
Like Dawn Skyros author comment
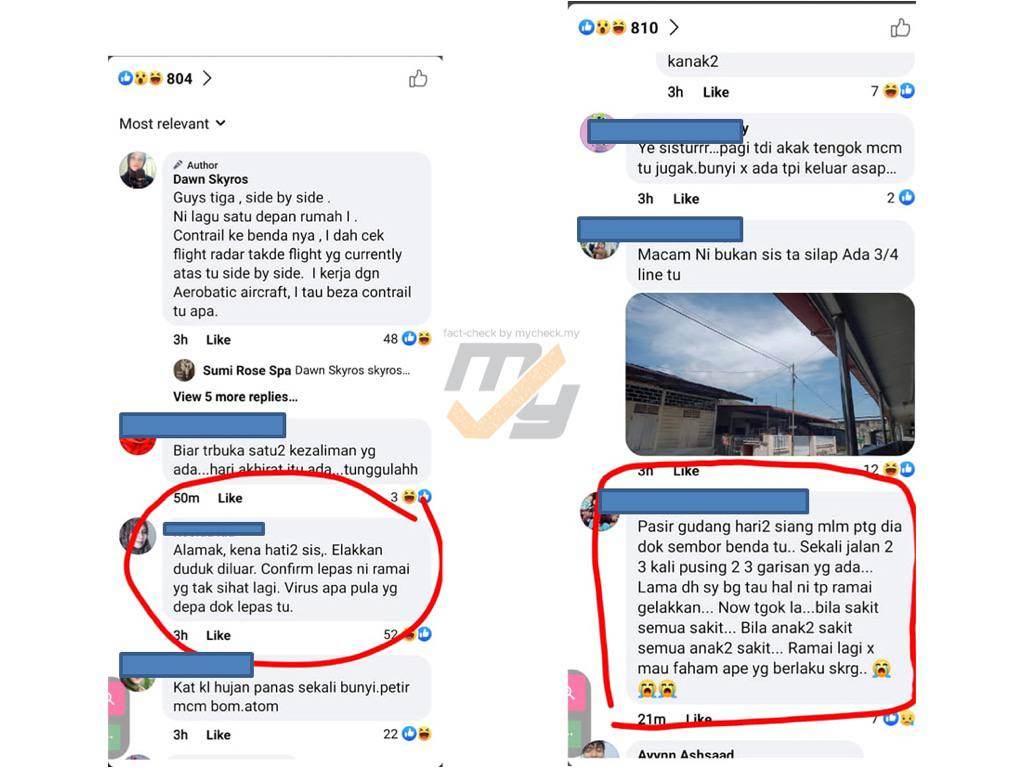(218, 340)
